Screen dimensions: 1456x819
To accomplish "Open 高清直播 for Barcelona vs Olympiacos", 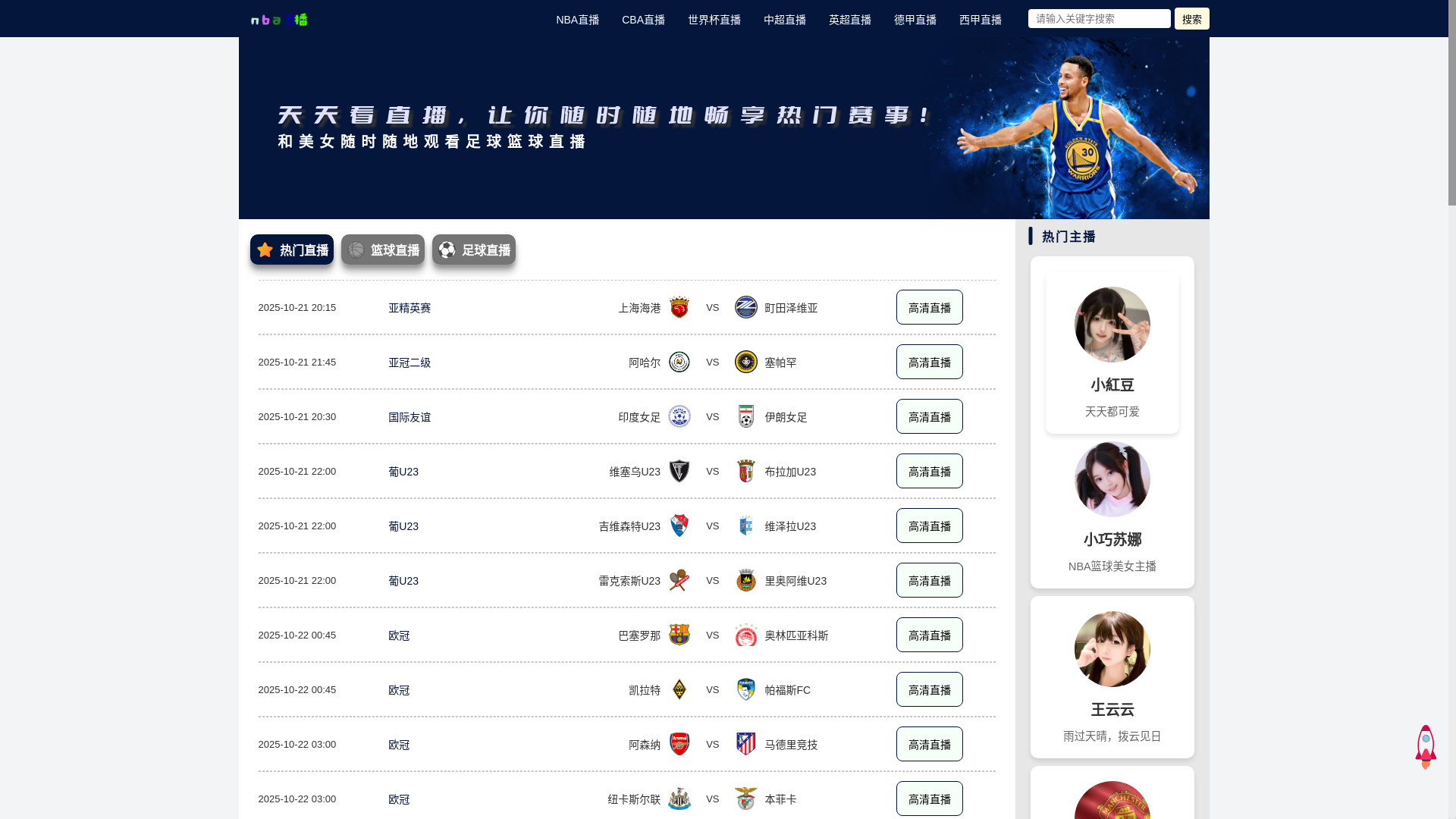I will click(x=929, y=635).
